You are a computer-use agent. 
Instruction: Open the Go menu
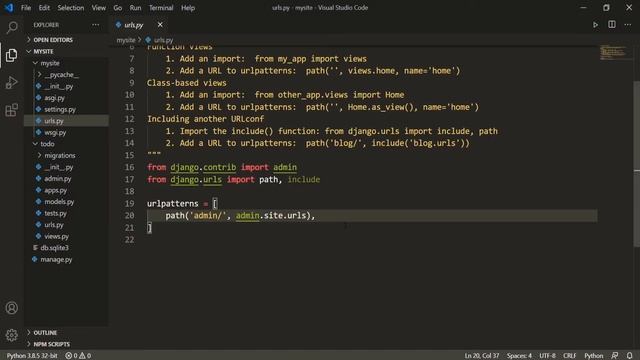pyautogui.click(x=118, y=8)
